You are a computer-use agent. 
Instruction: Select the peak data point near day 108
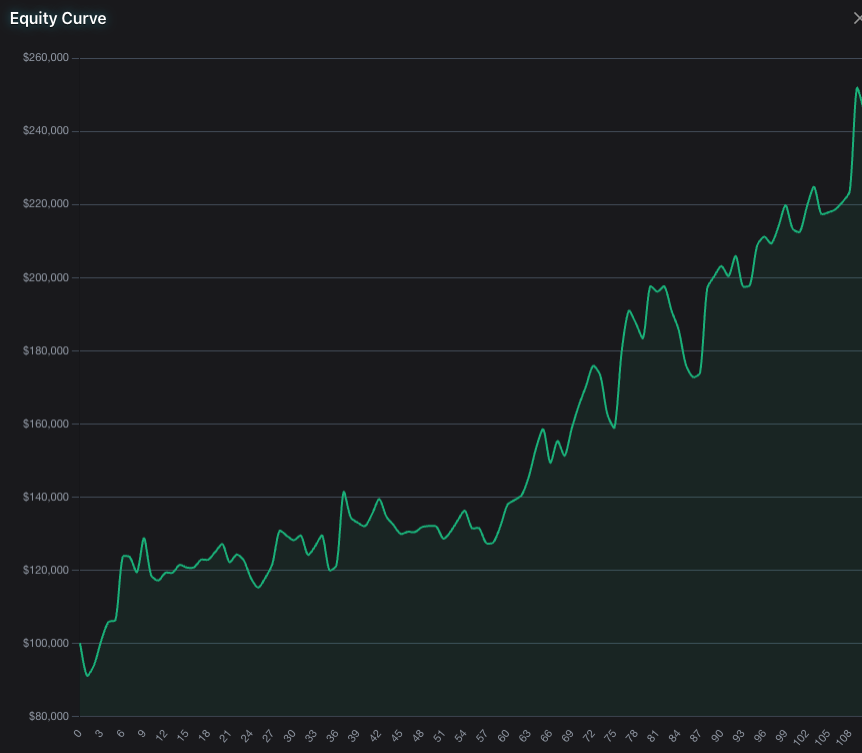click(x=857, y=90)
